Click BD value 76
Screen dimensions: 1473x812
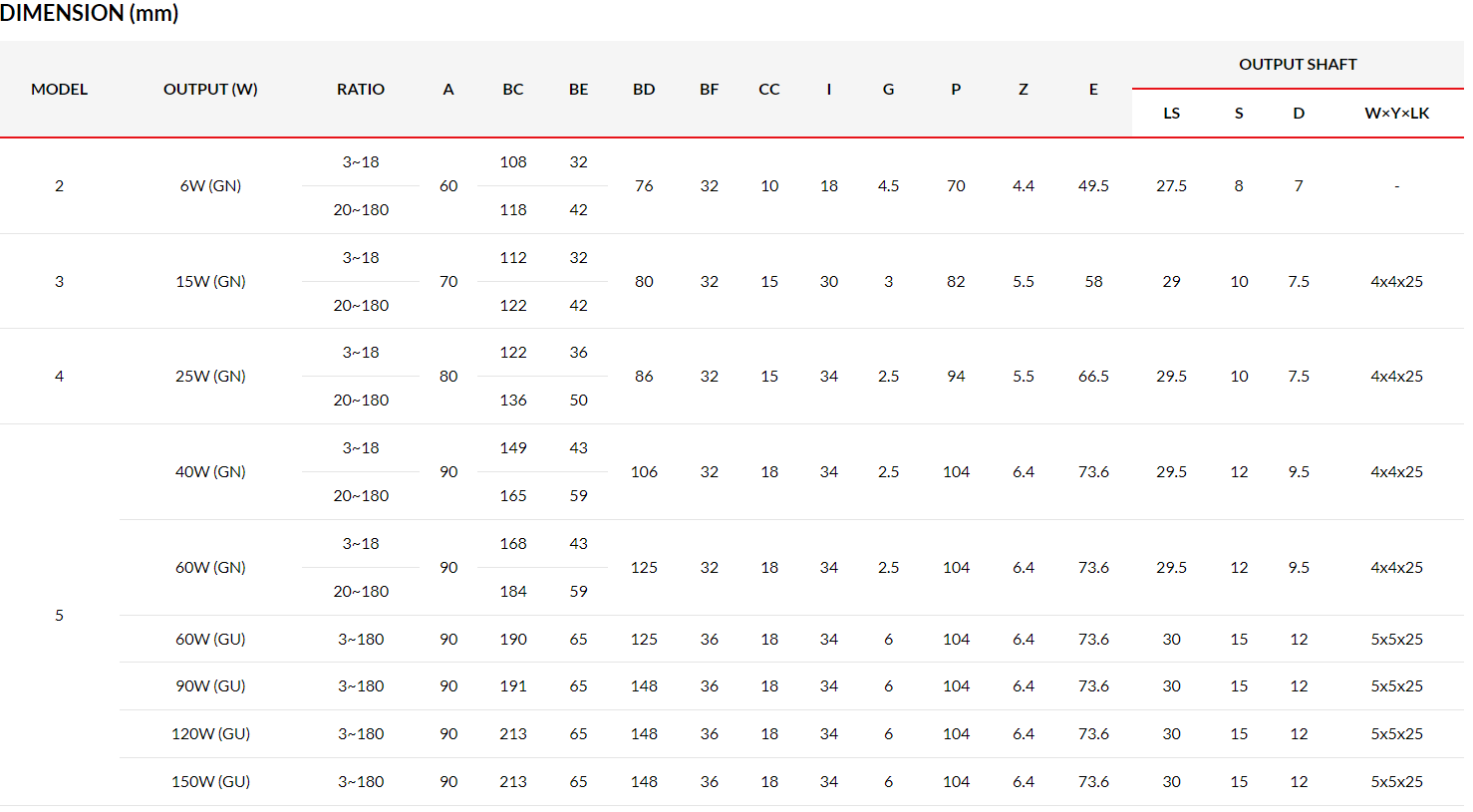[644, 185]
